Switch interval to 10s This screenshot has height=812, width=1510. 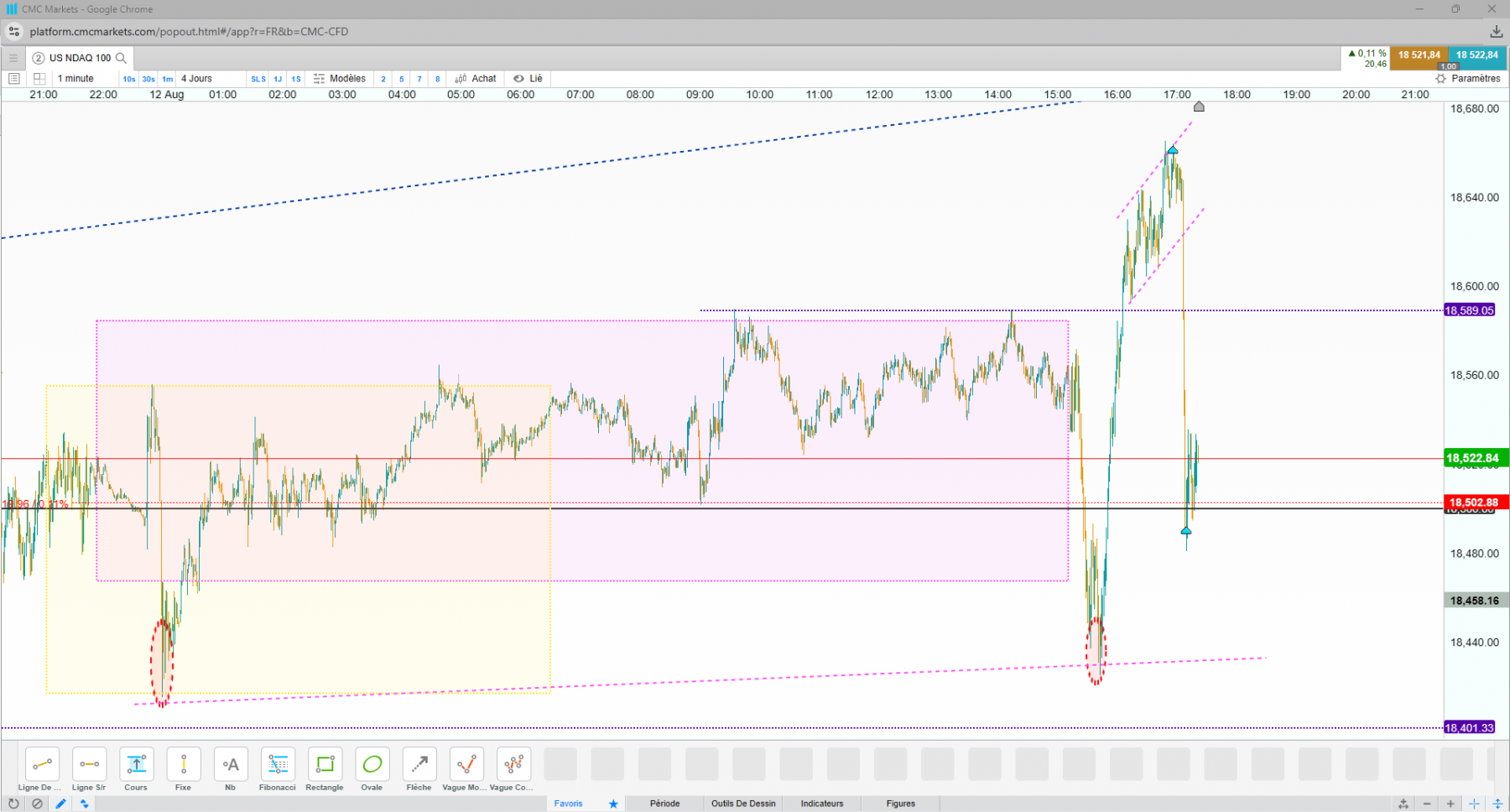(x=129, y=79)
